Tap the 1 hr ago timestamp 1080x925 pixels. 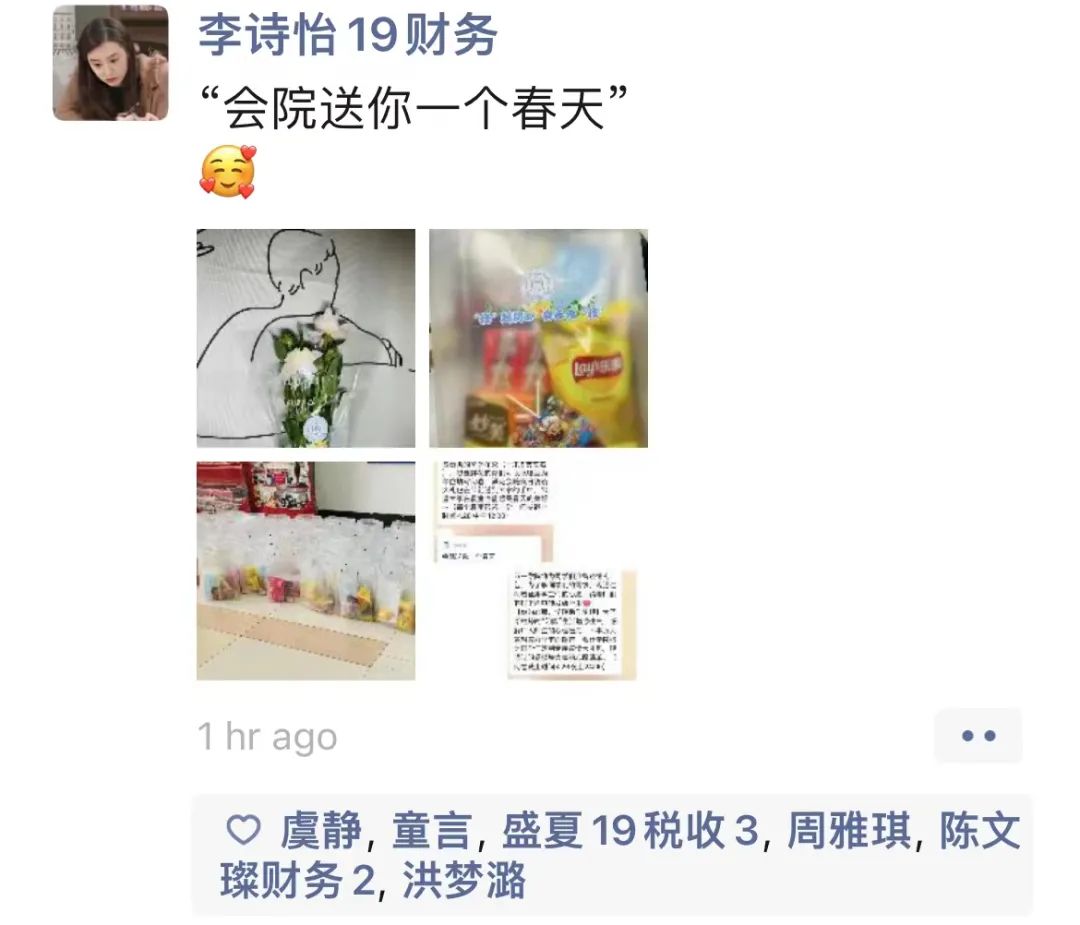[x=267, y=737]
